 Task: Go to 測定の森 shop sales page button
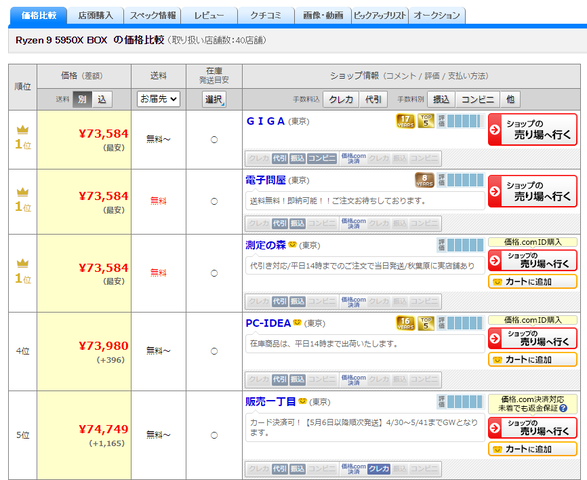point(532,260)
